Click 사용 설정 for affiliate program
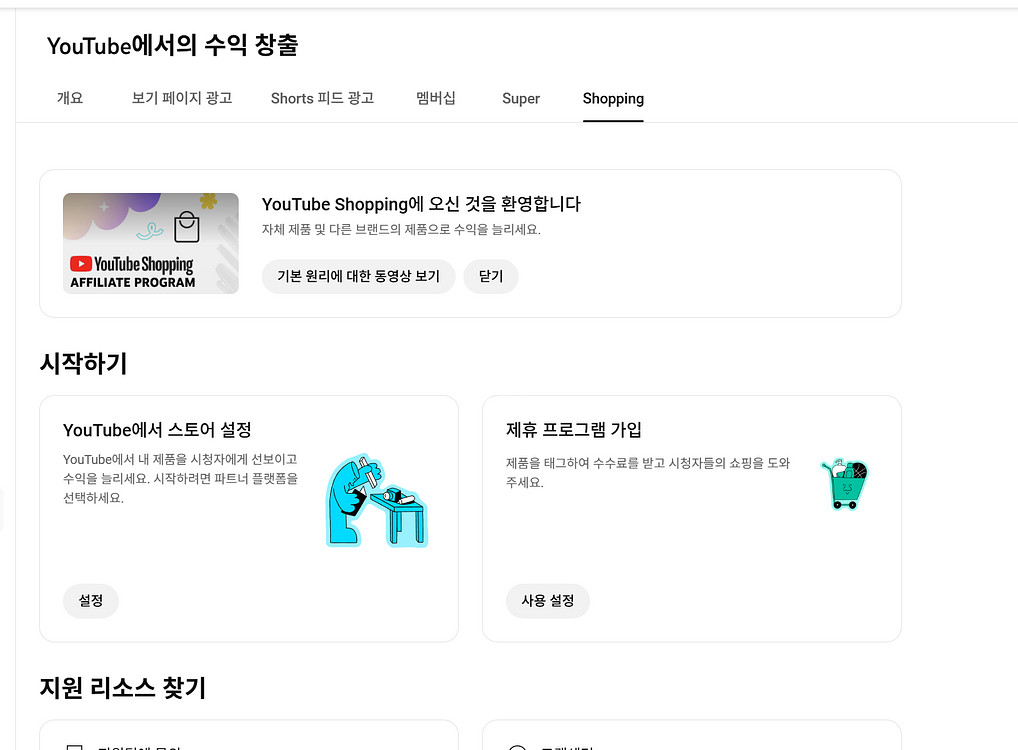The width and height of the screenshot is (1018, 750). tap(547, 601)
